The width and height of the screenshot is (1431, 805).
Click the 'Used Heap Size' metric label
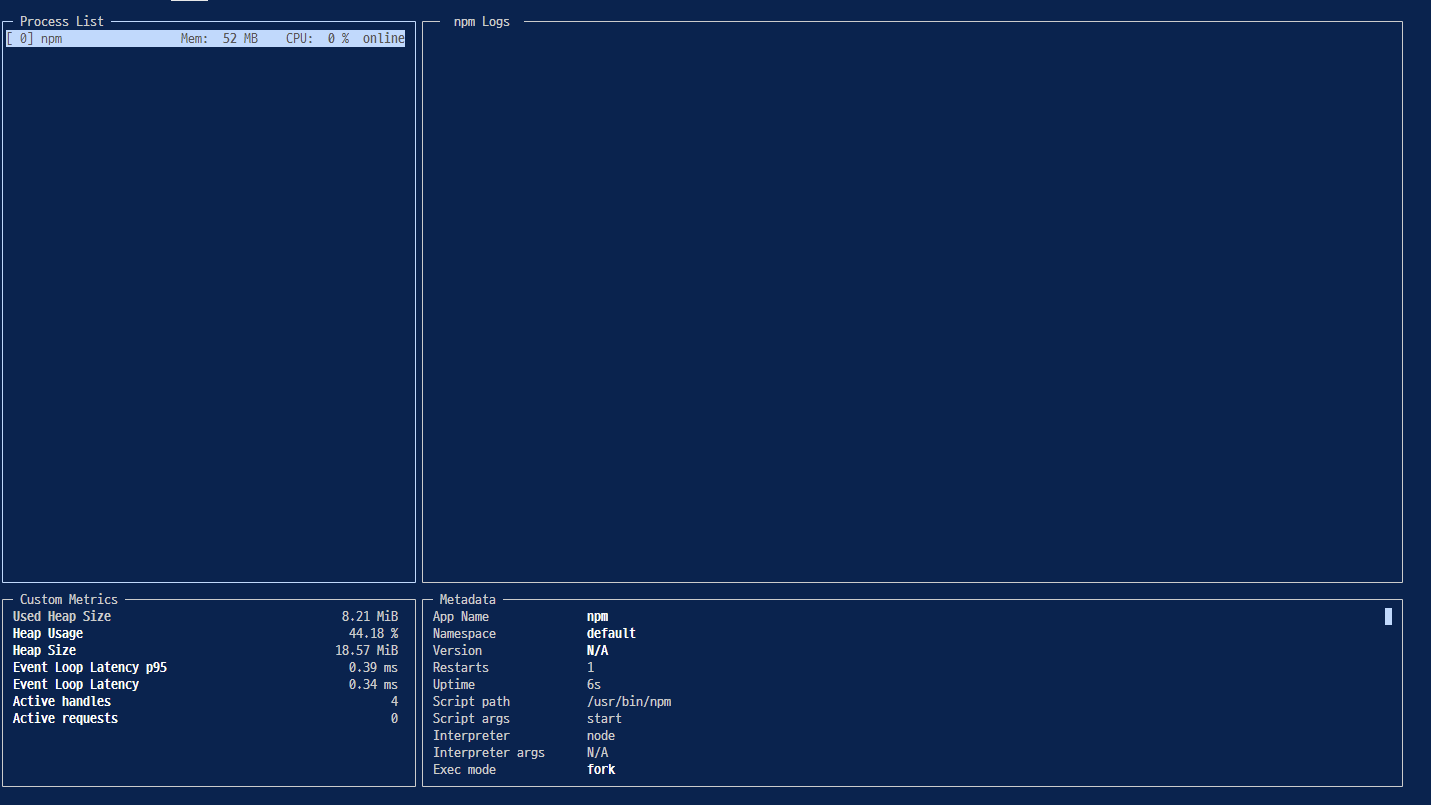(x=62, y=616)
